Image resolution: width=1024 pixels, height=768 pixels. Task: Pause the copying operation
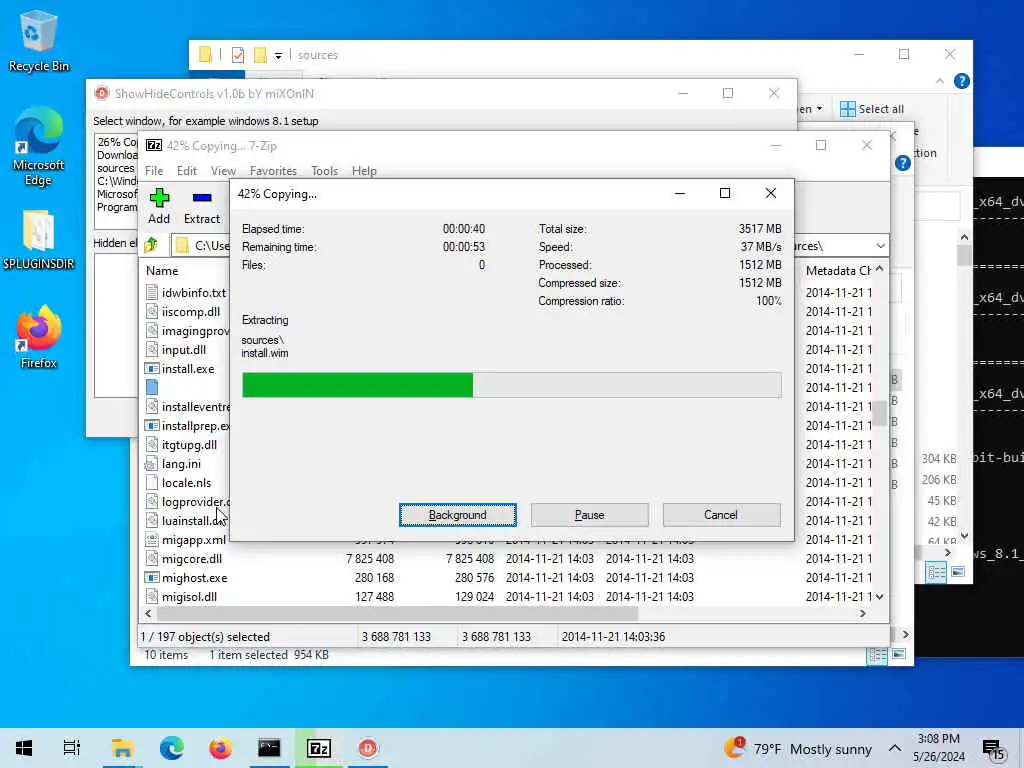pyautogui.click(x=590, y=515)
